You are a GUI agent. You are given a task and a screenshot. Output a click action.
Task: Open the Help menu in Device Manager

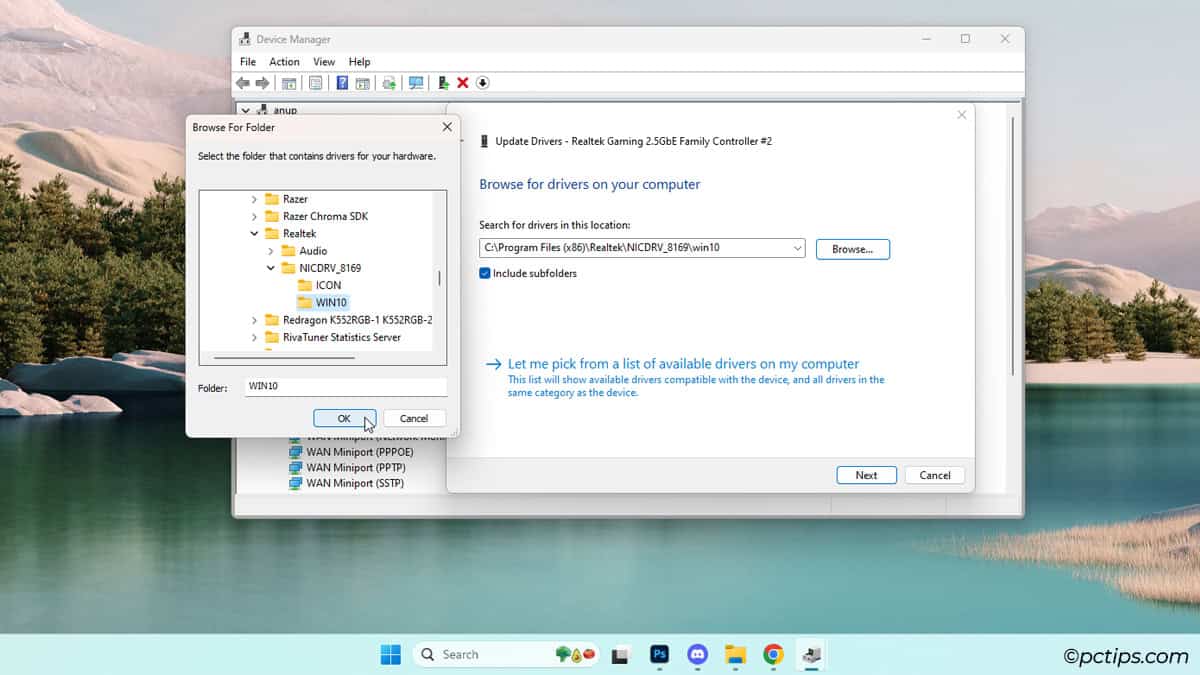[x=359, y=62]
